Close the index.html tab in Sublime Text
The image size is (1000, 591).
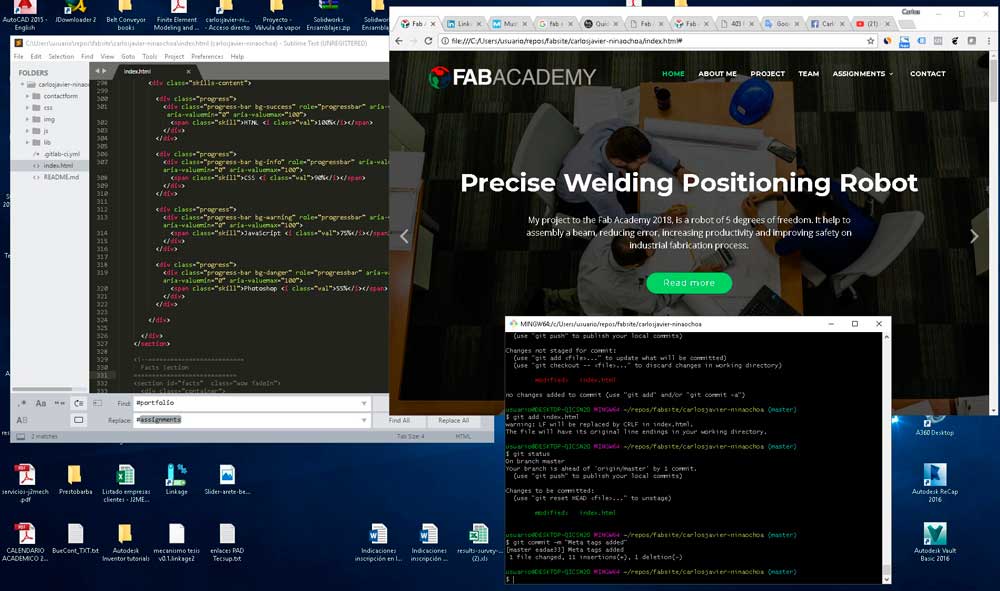[x=188, y=71]
